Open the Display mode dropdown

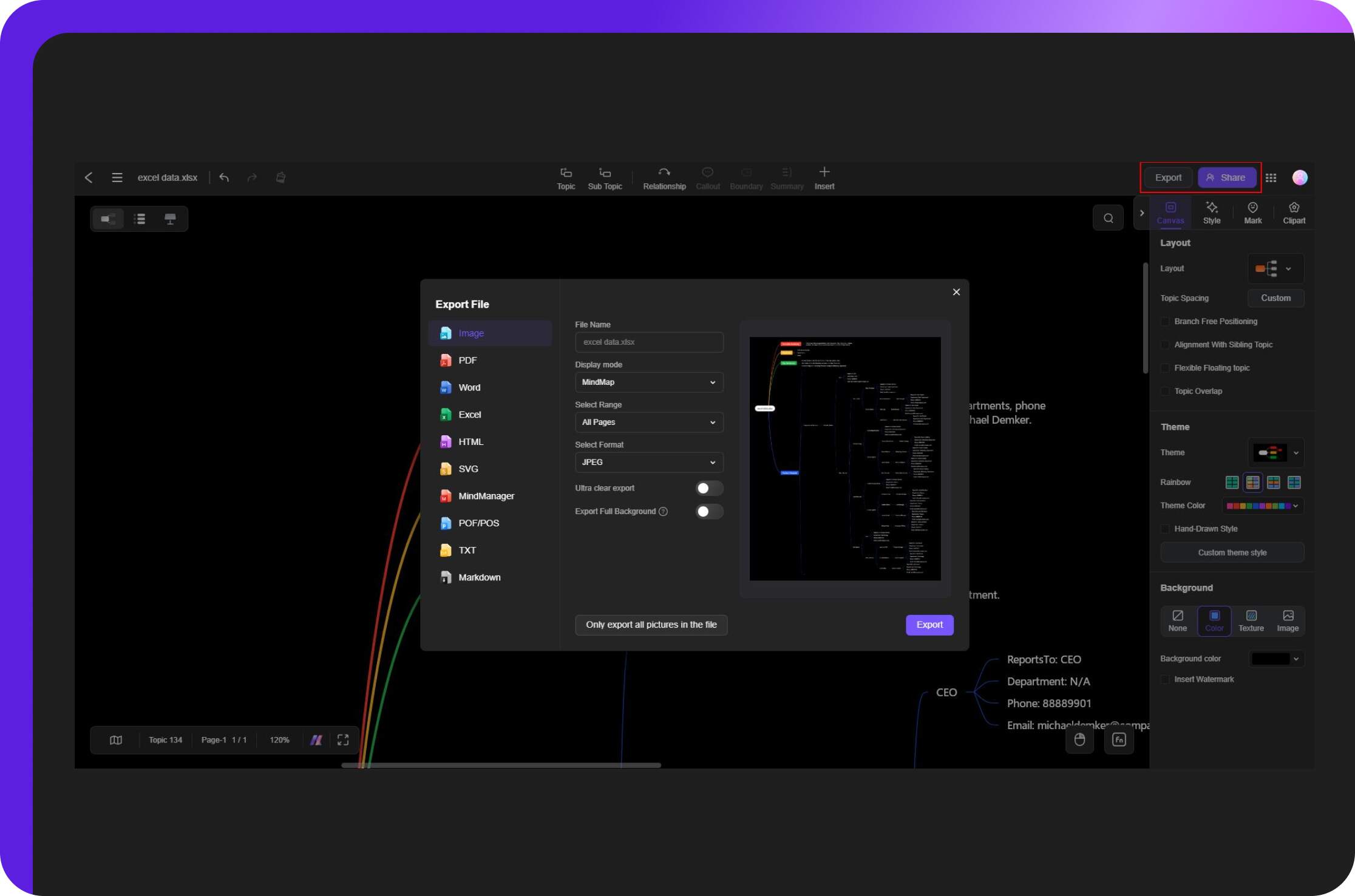point(647,381)
